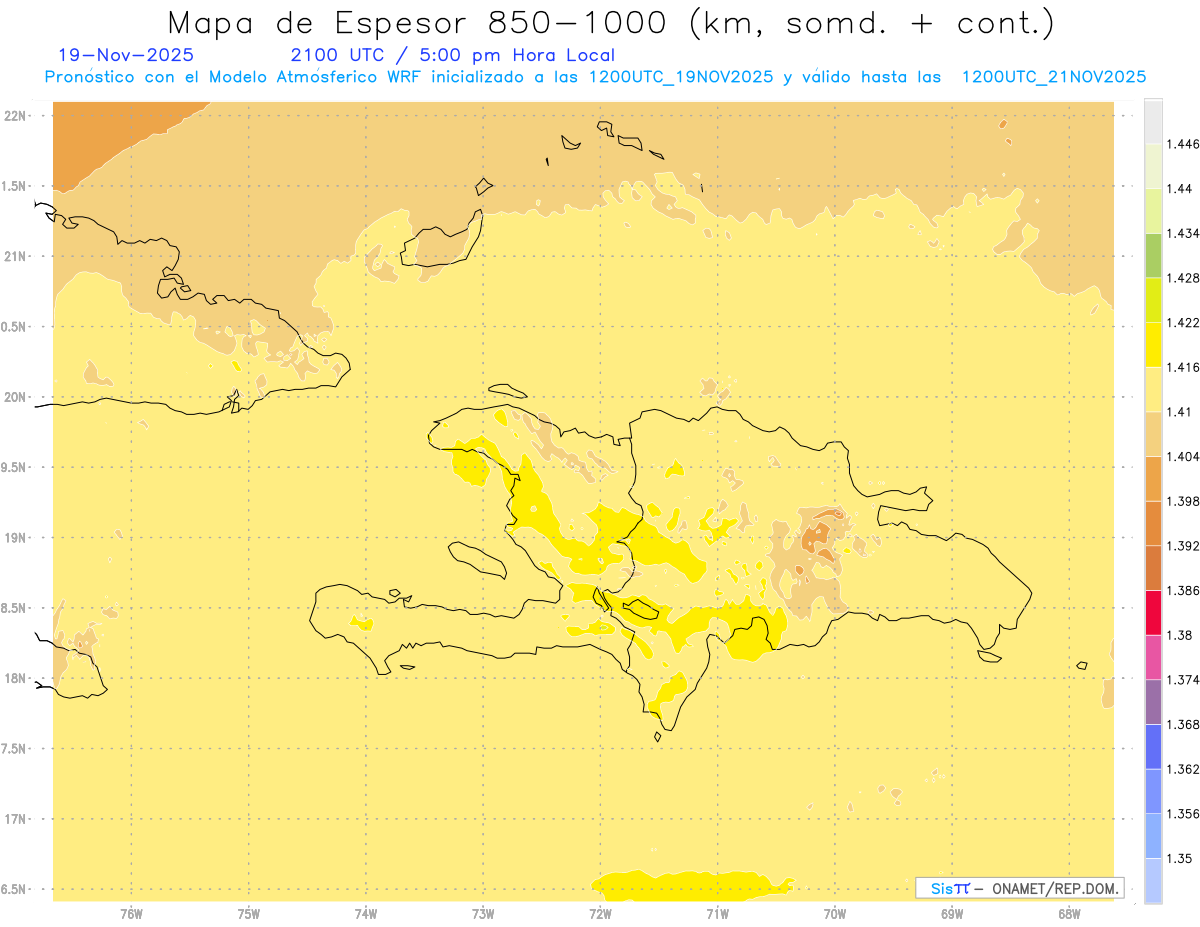This screenshot has height=927, width=1200.
Task: Click the '69W' longitude label
Action: [x=952, y=914]
